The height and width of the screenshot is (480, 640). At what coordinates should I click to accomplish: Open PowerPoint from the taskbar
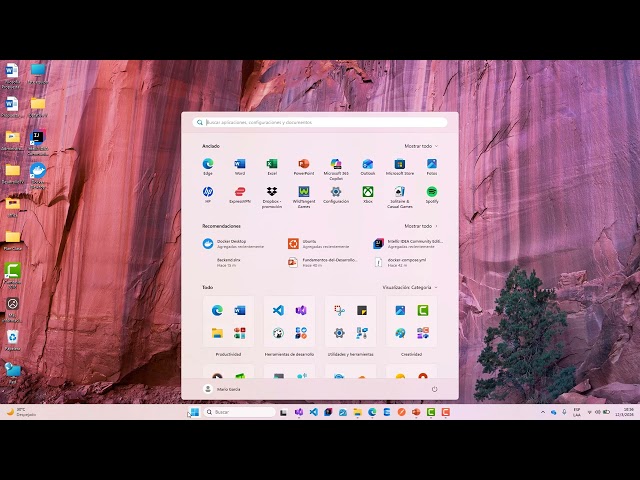tap(416, 412)
